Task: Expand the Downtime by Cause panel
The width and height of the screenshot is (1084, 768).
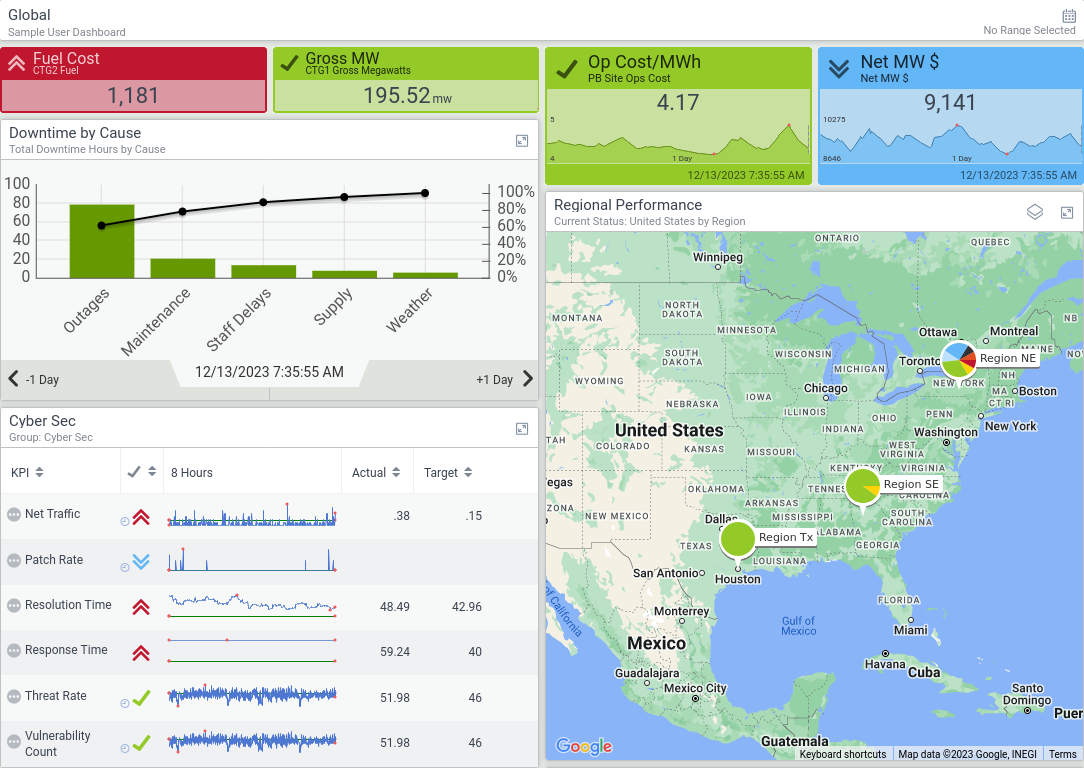Action: 522,141
